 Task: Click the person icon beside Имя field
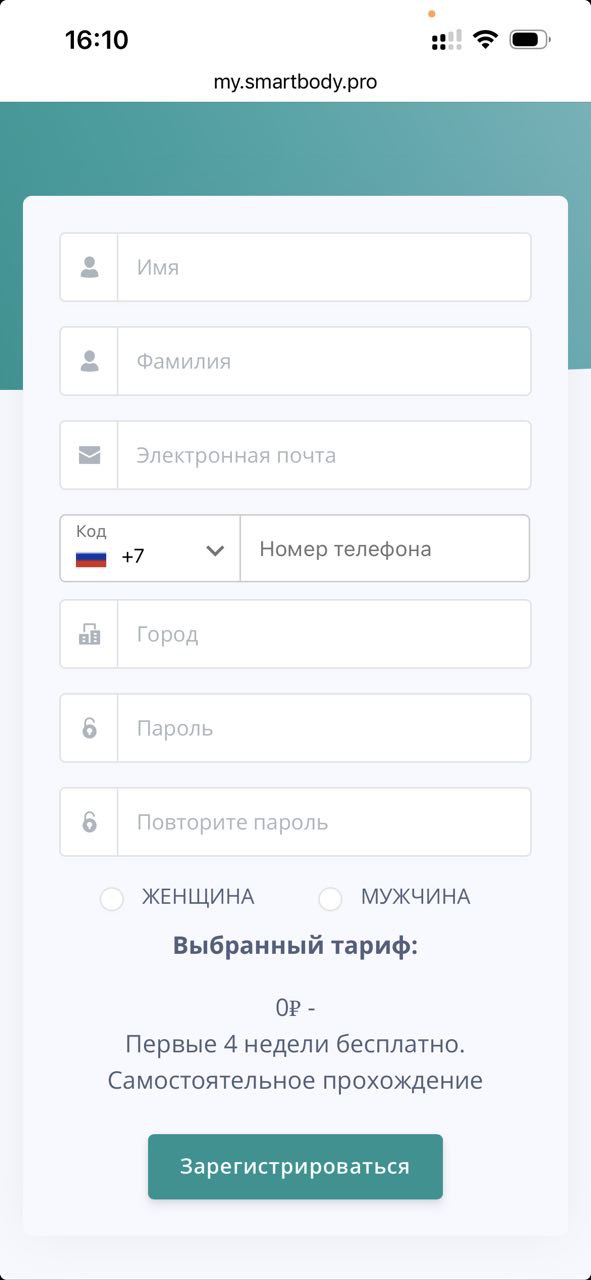(90, 267)
